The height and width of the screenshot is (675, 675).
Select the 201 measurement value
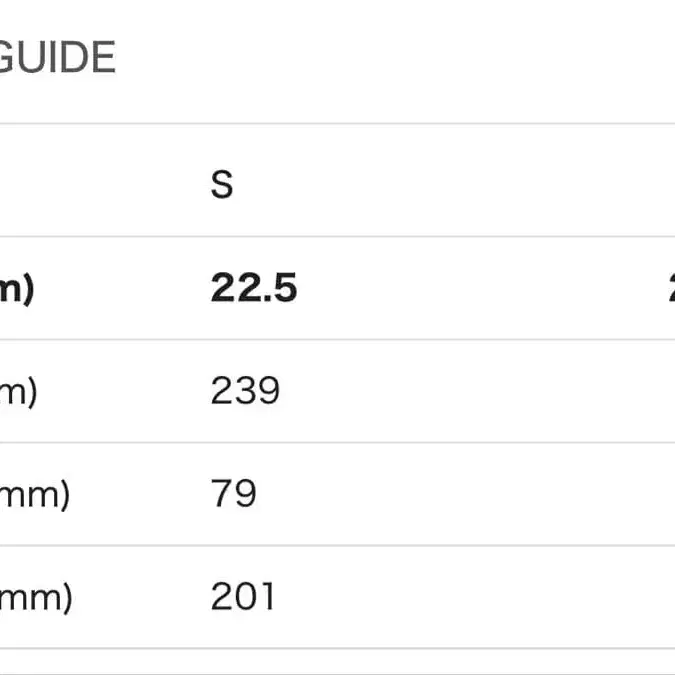click(x=243, y=597)
